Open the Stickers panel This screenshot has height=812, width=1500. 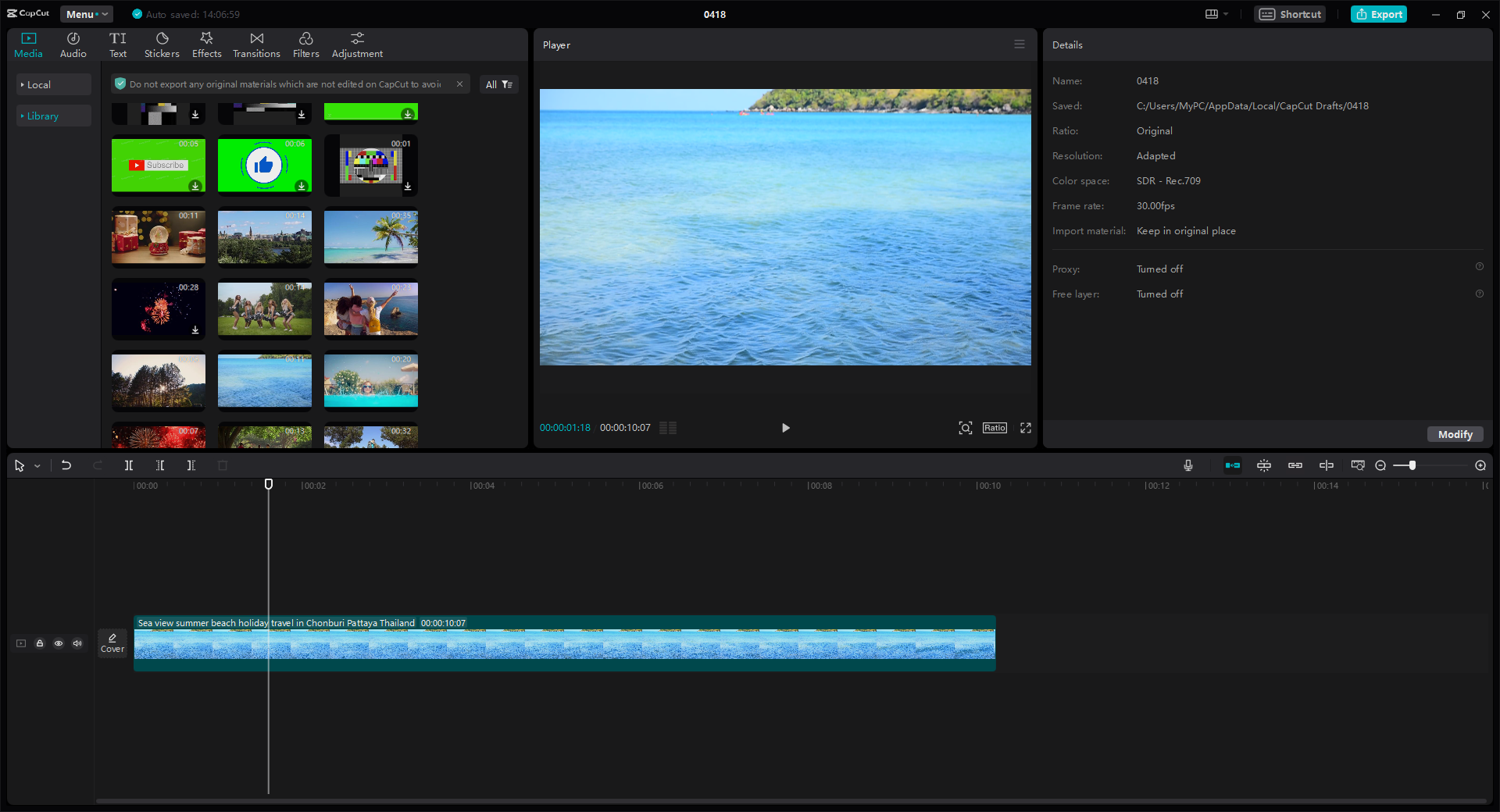coord(162,45)
